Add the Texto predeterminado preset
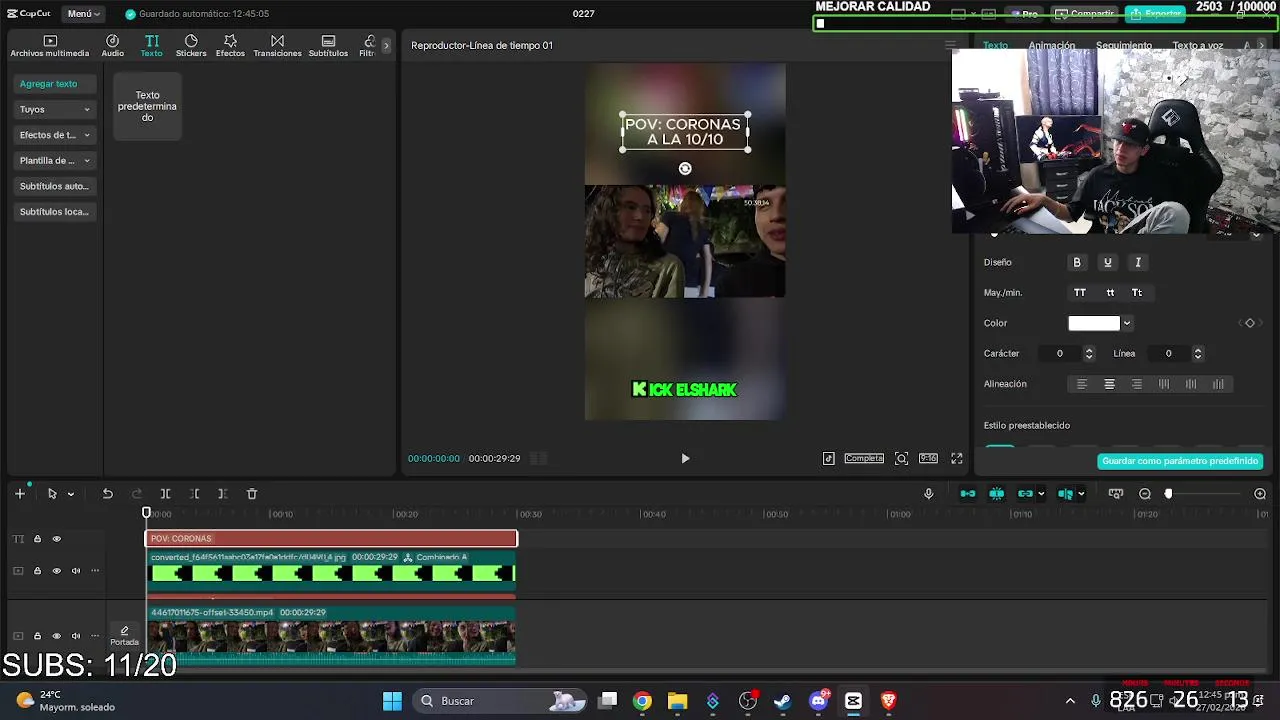This screenshot has width=1280, height=720. coord(147,106)
